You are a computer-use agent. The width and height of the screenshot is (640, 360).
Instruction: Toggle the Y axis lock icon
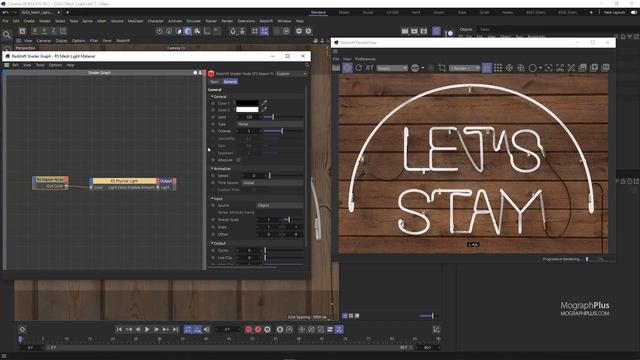(44, 31)
